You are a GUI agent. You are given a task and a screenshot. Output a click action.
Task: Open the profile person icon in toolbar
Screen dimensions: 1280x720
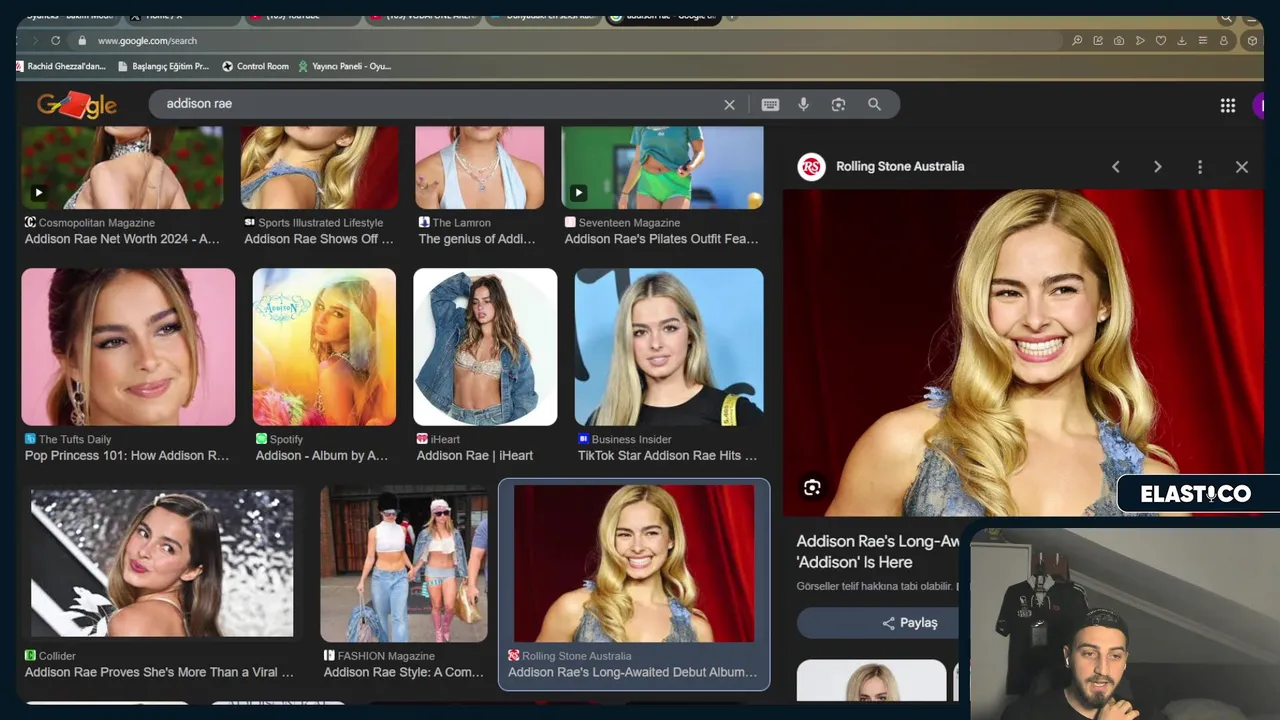(x=1224, y=41)
